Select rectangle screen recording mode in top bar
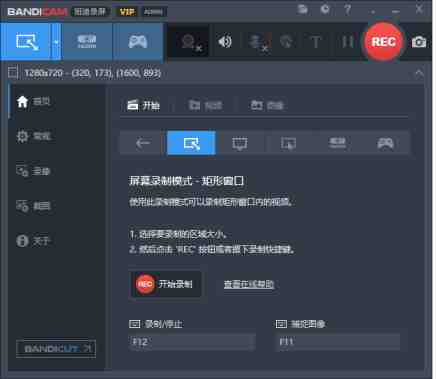Viewport: 436px width, 379px height. tap(26, 42)
